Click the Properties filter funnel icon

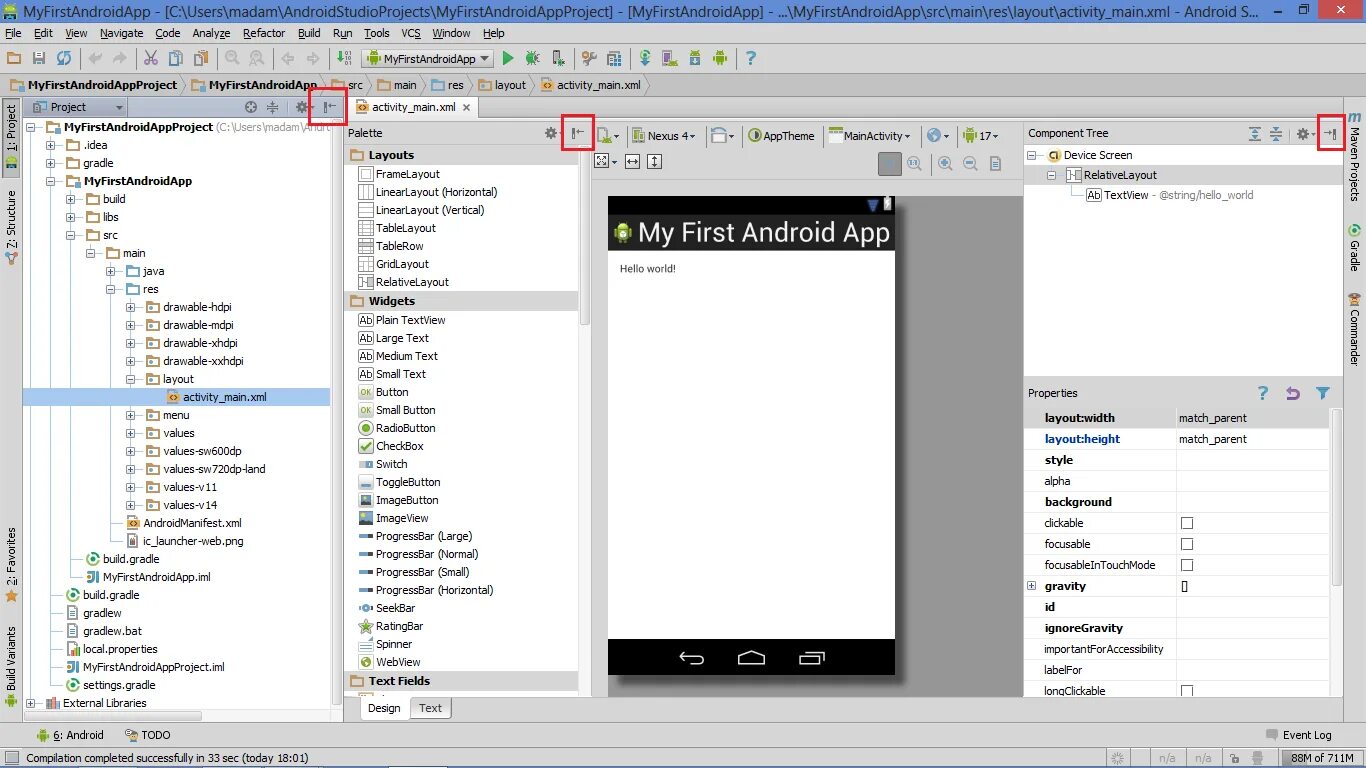pyautogui.click(x=1323, y=393)
